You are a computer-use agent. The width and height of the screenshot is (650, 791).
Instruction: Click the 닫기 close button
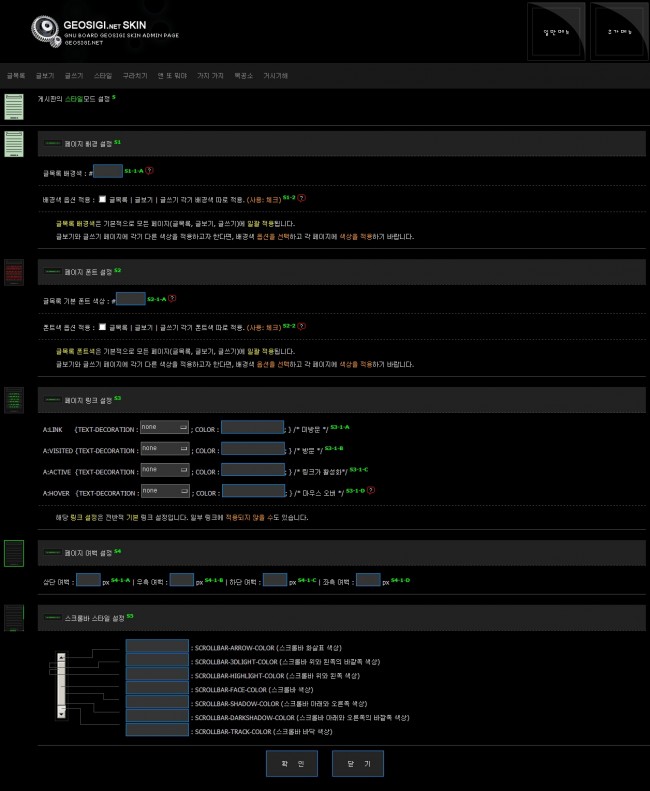point(358,764)
